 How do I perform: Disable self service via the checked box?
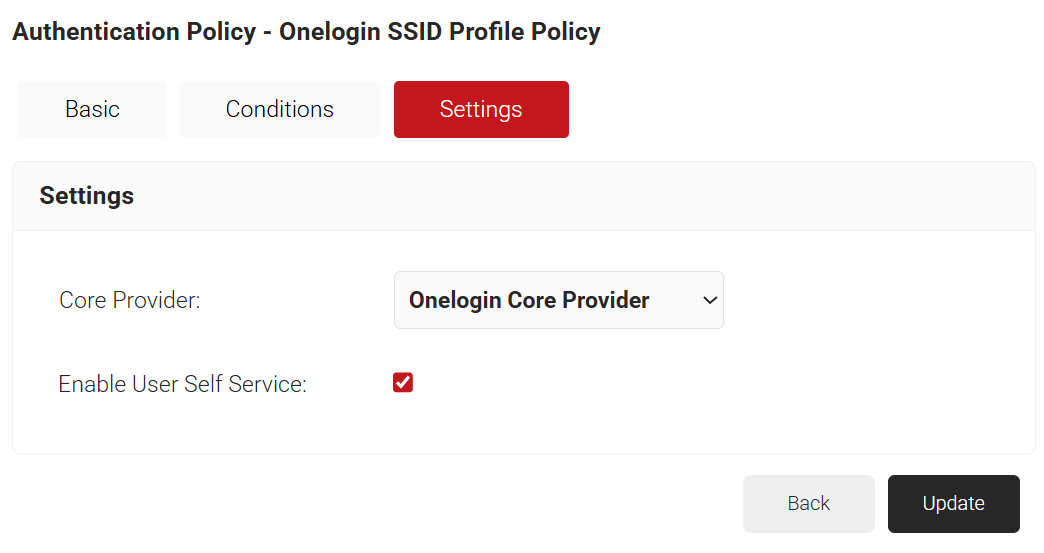click(403, 383)
